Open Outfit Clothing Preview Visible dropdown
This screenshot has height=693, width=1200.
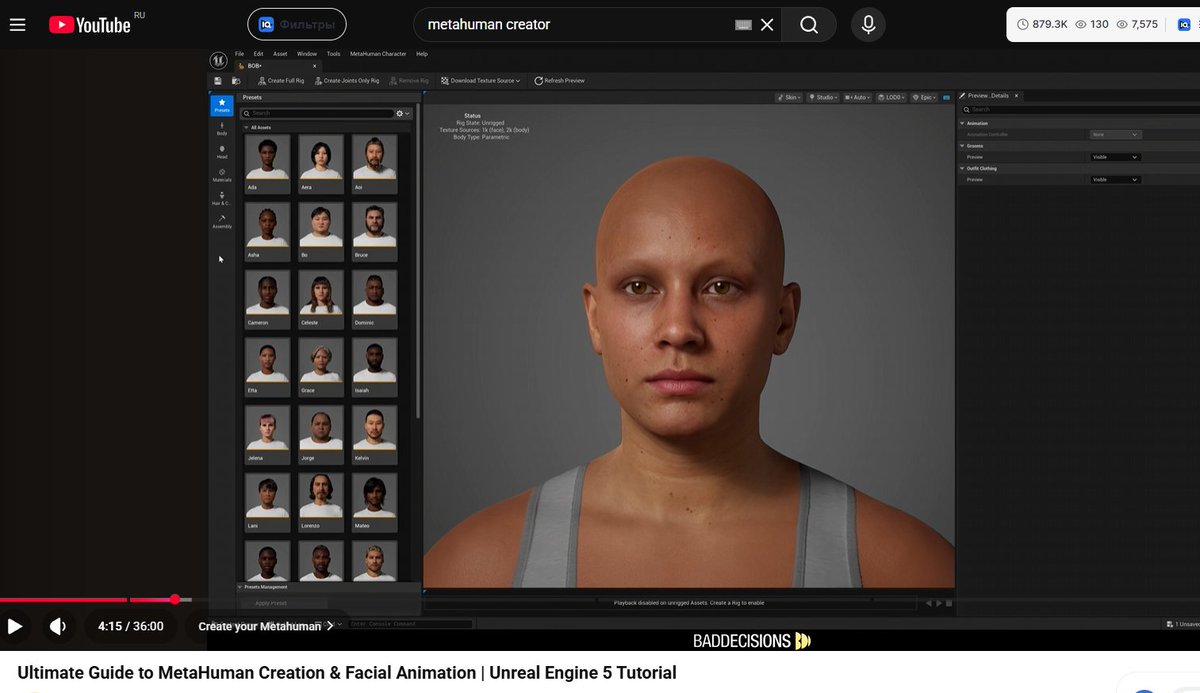(x=1115, y=180)
